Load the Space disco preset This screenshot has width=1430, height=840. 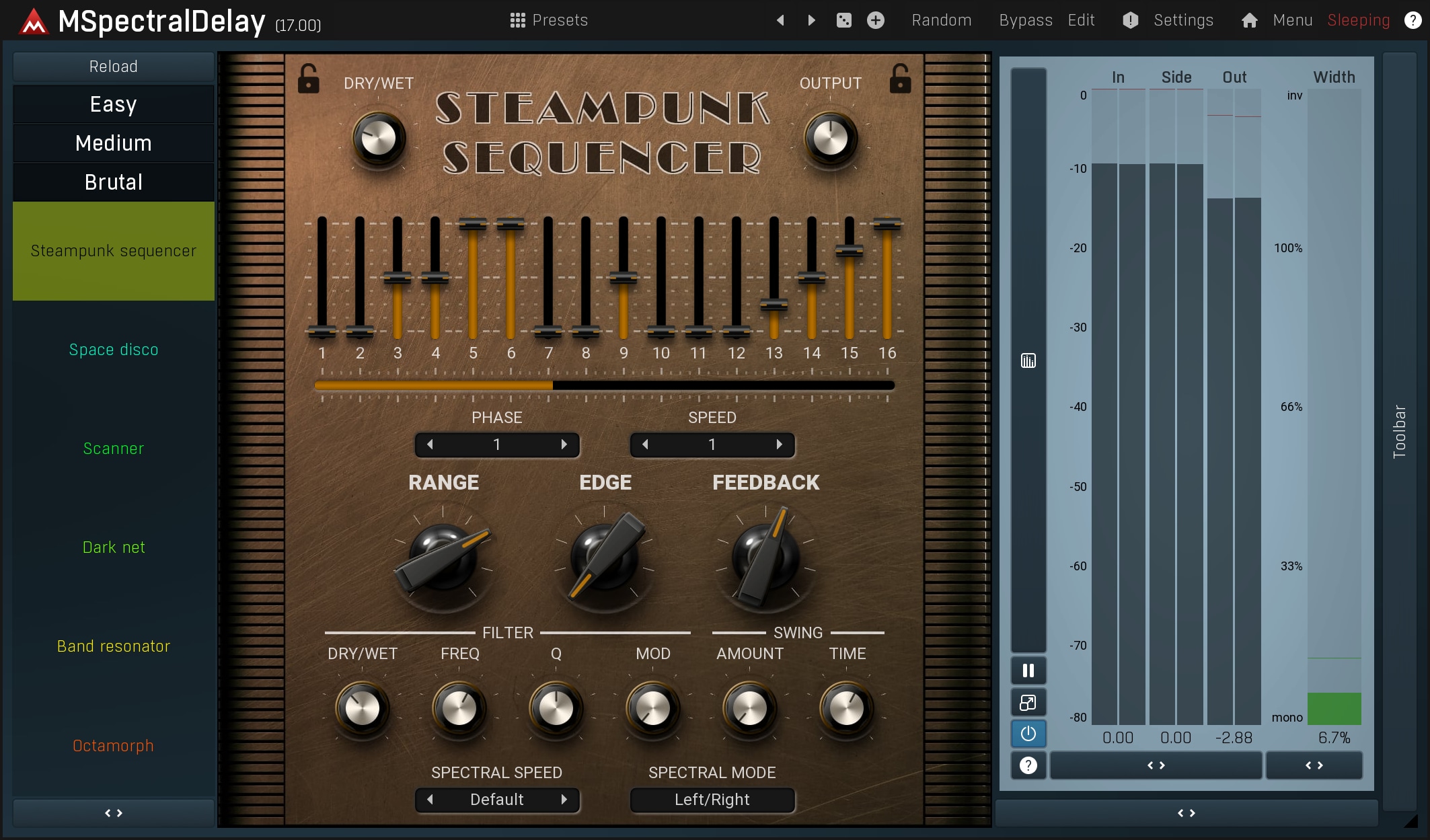pyautogui.click(x=113, y=350)
